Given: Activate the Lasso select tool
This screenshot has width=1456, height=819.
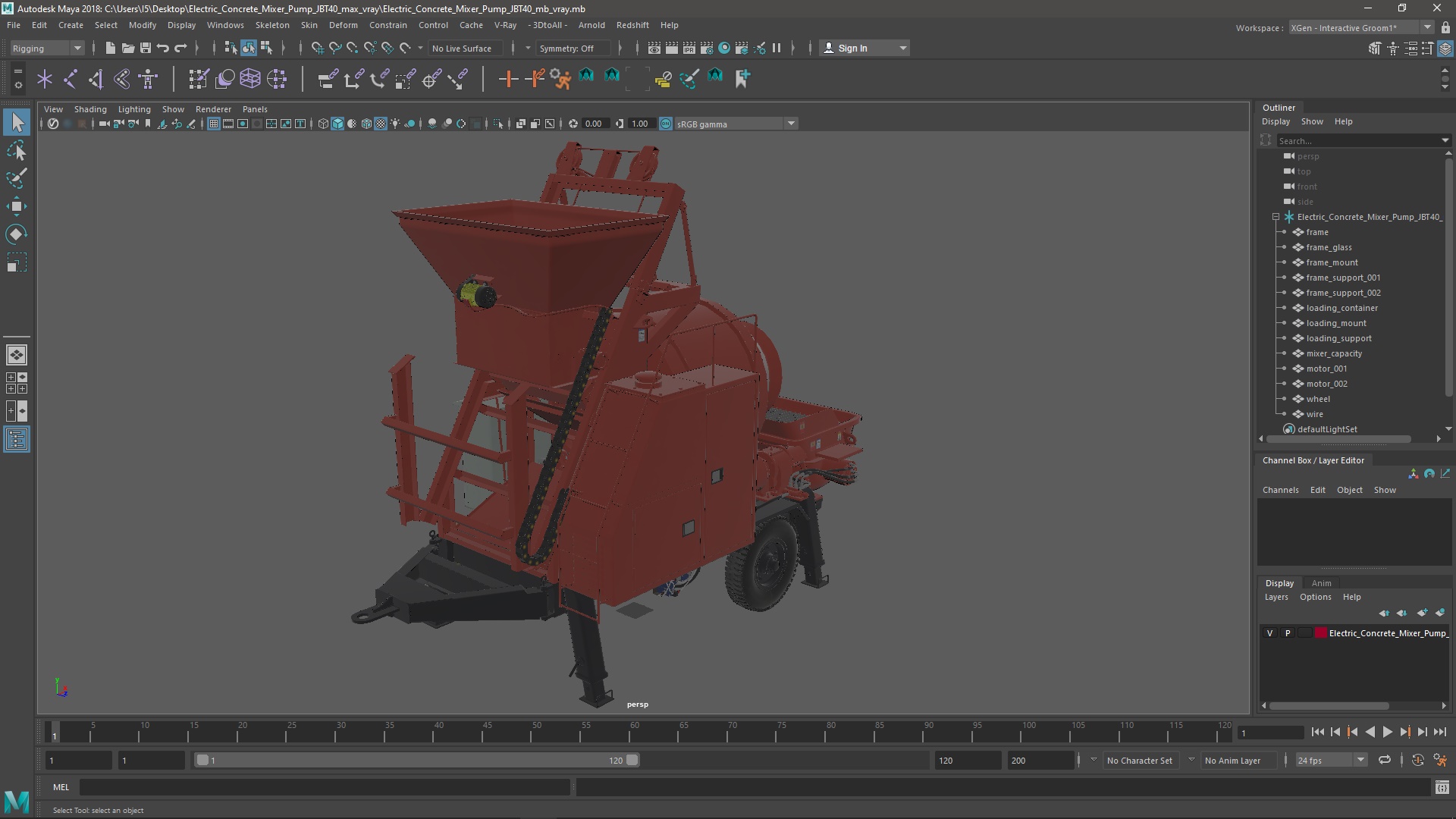Looking at the screenshot, I should tap(17, 151).
